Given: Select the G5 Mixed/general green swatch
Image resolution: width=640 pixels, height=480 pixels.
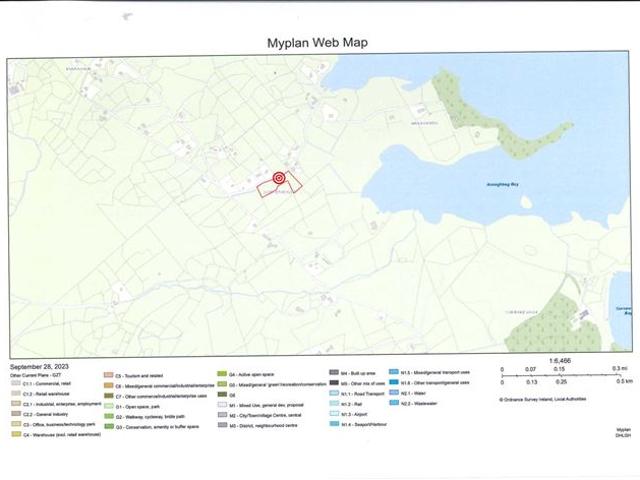Looking at the screenshot, I should pos(222,384).
